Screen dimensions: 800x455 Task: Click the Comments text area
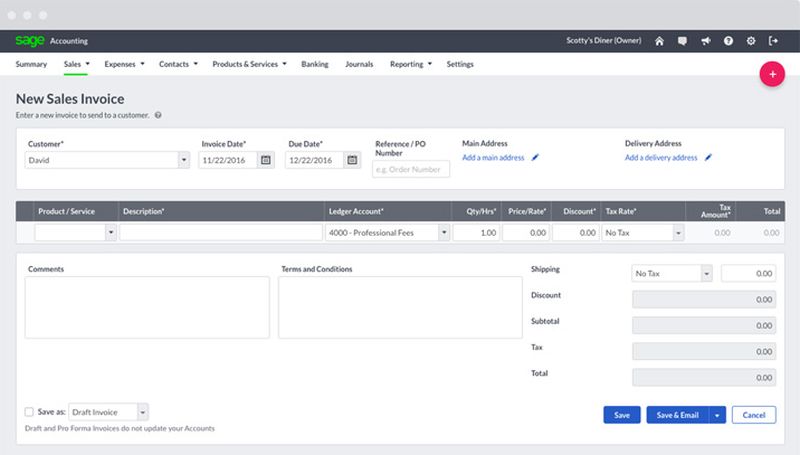[x=147, y=308]
